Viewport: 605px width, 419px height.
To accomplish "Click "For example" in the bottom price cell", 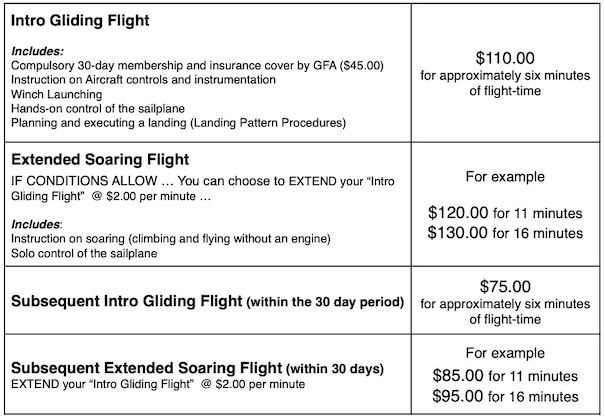I will point(504,354).
